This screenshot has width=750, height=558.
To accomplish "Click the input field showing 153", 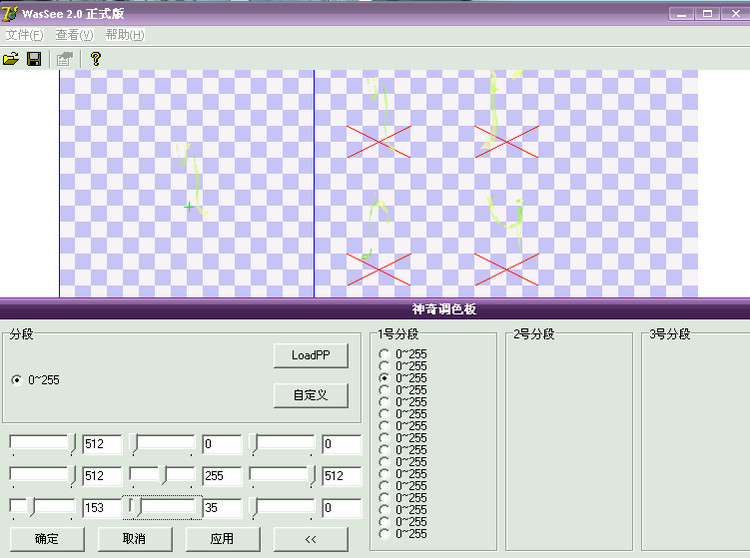I will click(102, 508).
